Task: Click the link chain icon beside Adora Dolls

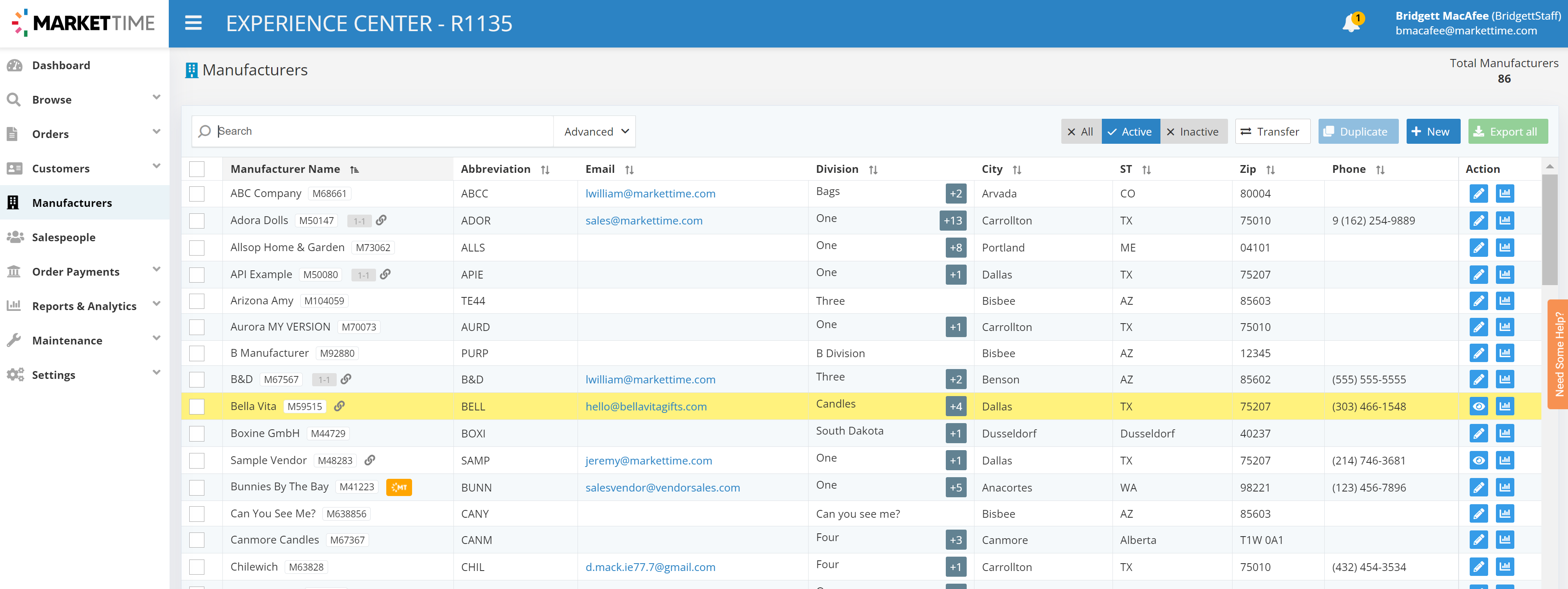Action: click(x=381, y=220)
